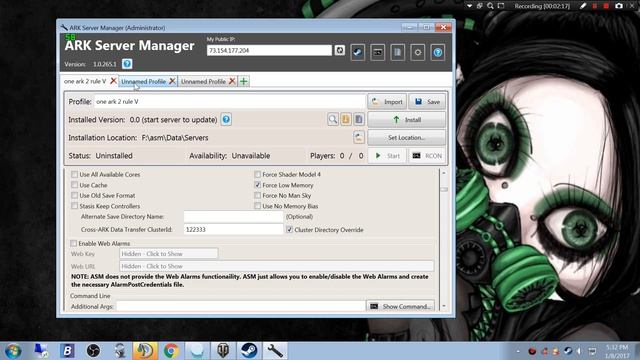Enable Use No Memory Bias
This screenshot has width=640, height=360.
(258, 206)
